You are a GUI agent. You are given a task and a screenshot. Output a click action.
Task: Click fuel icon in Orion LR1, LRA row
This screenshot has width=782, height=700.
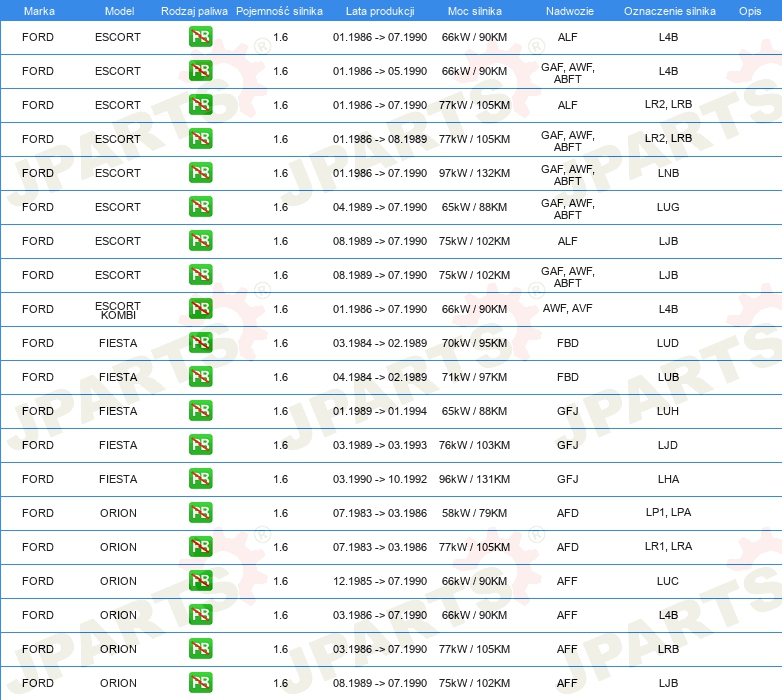point(200,546)
